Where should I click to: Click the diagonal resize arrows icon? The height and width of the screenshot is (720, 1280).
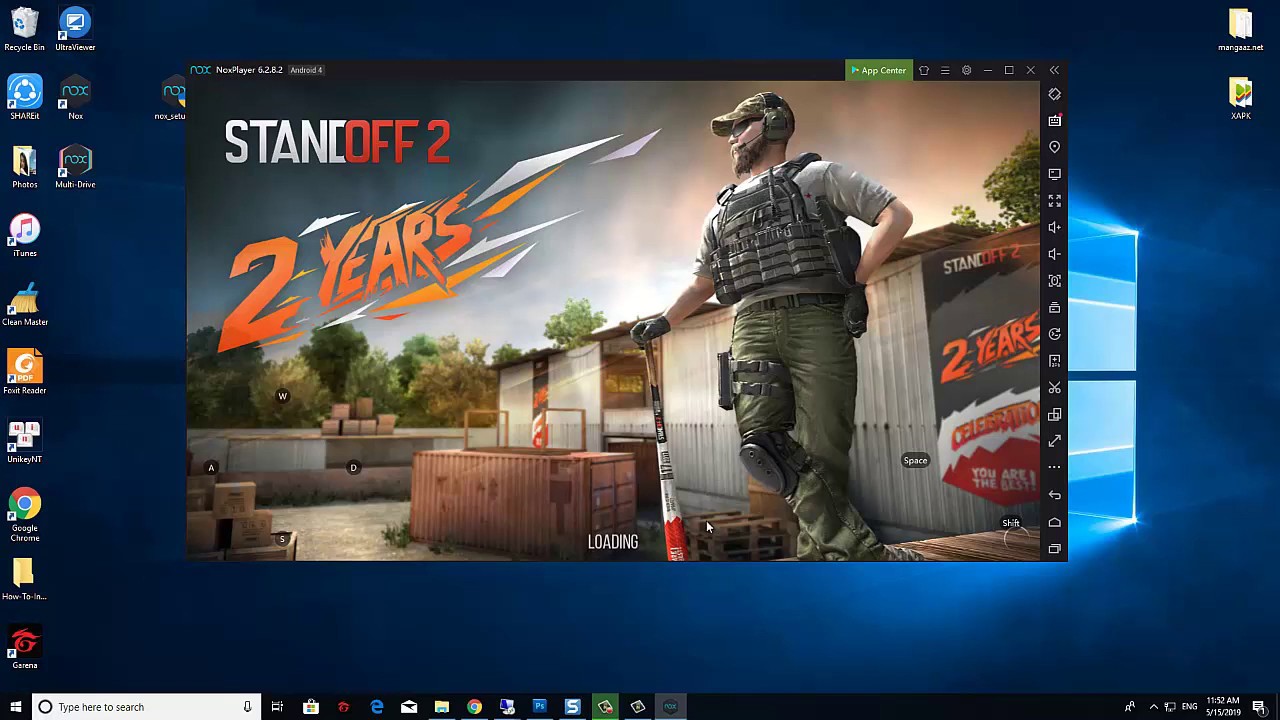point(1054,441)
